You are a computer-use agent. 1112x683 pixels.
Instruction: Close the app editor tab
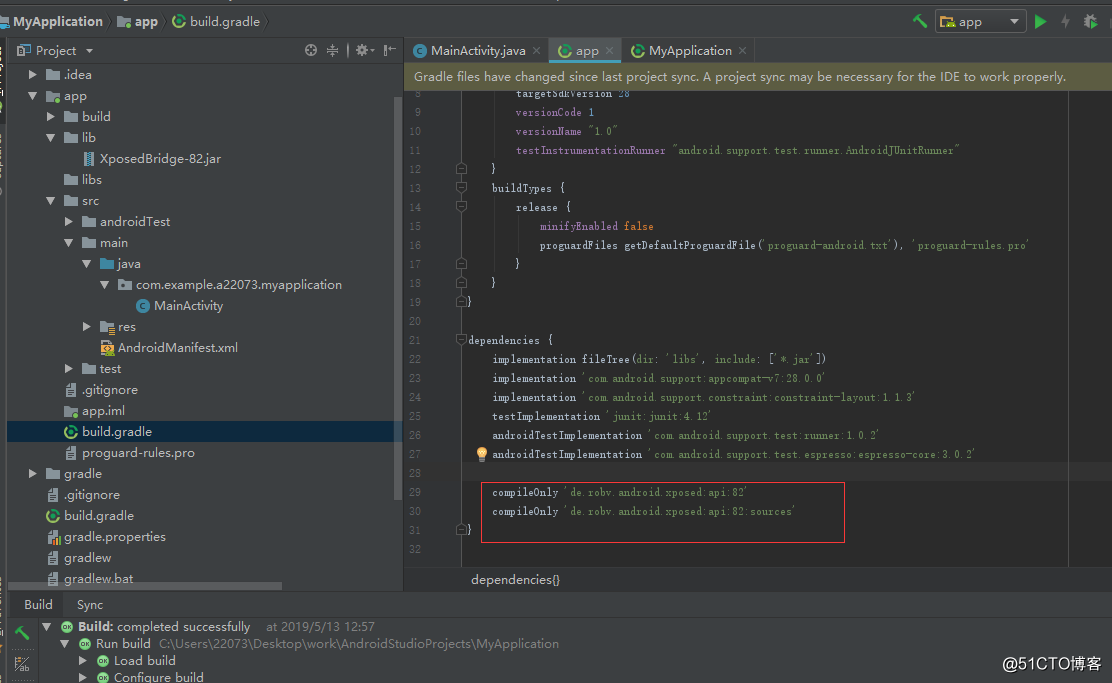coord(609,50)
